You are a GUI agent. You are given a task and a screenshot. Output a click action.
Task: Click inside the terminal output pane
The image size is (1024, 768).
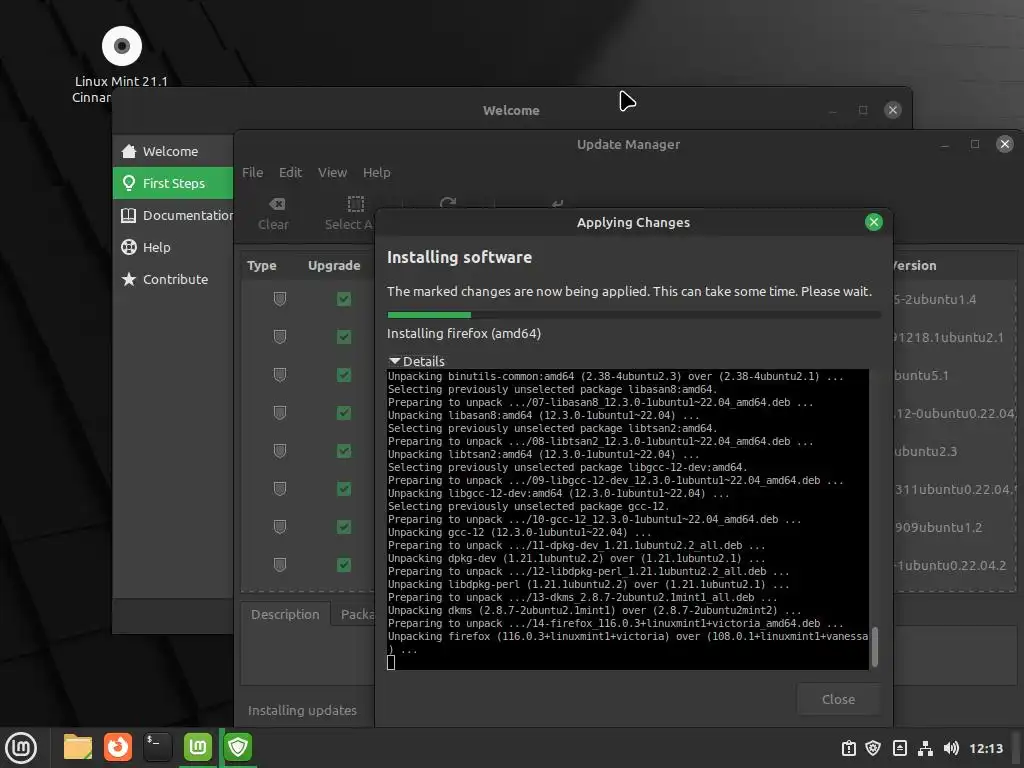tap(628, 519)
